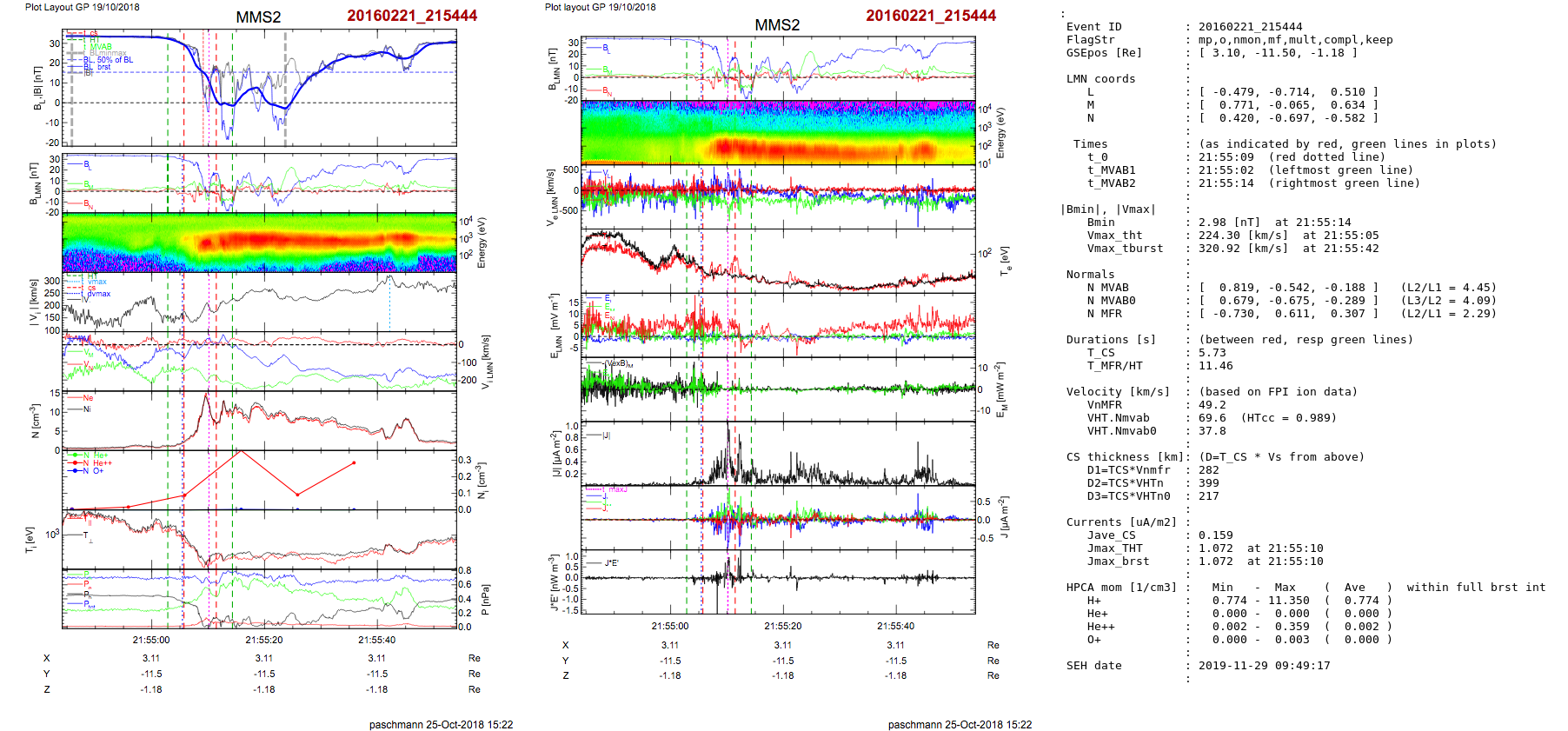The image size is (1568, 731).
Task: Click the t_0 label under Times
Action: (x=1098, y=157)
